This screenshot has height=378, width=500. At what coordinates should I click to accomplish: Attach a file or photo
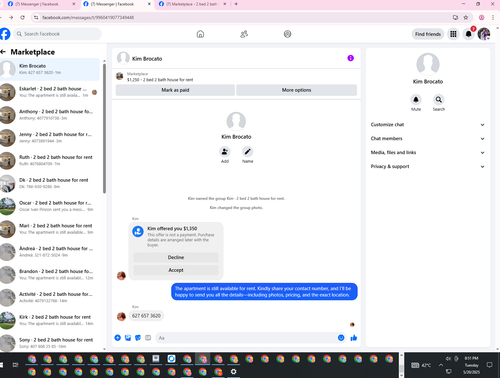(128, 338)
